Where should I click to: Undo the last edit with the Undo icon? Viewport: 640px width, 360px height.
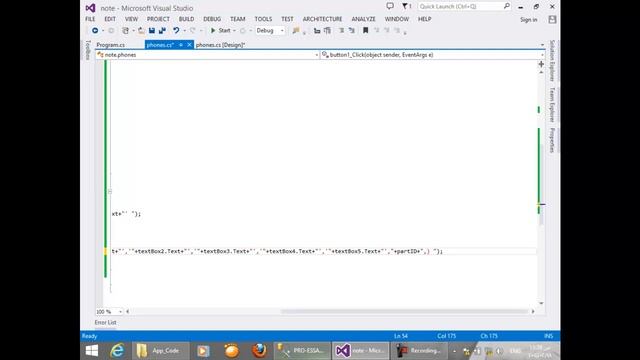[x=176, y=31]
